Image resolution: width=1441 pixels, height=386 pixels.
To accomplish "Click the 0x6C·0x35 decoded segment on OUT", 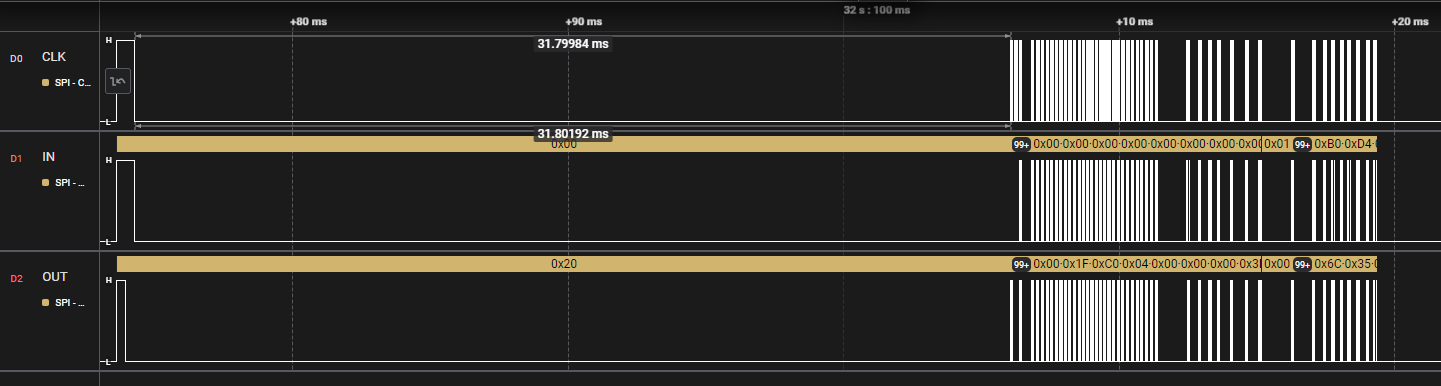I will coord(1345,265).
